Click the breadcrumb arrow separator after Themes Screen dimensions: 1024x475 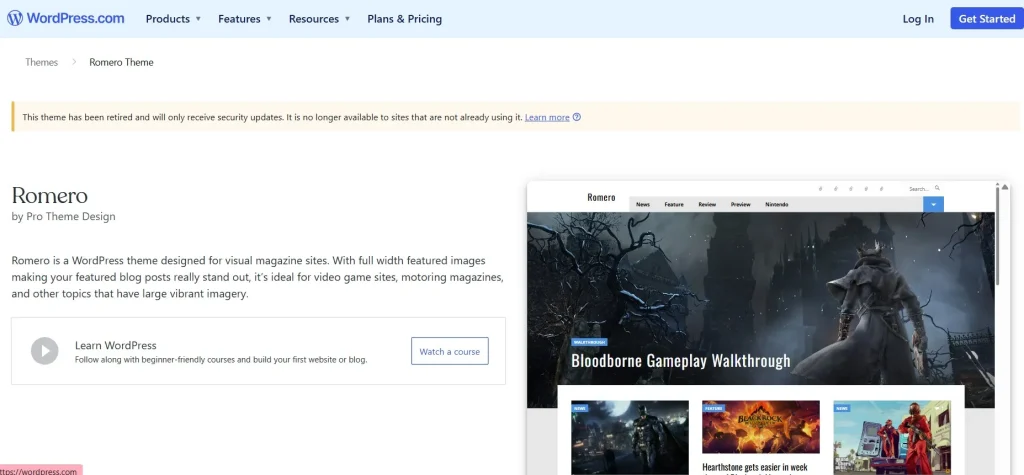(x=74, y=62)
